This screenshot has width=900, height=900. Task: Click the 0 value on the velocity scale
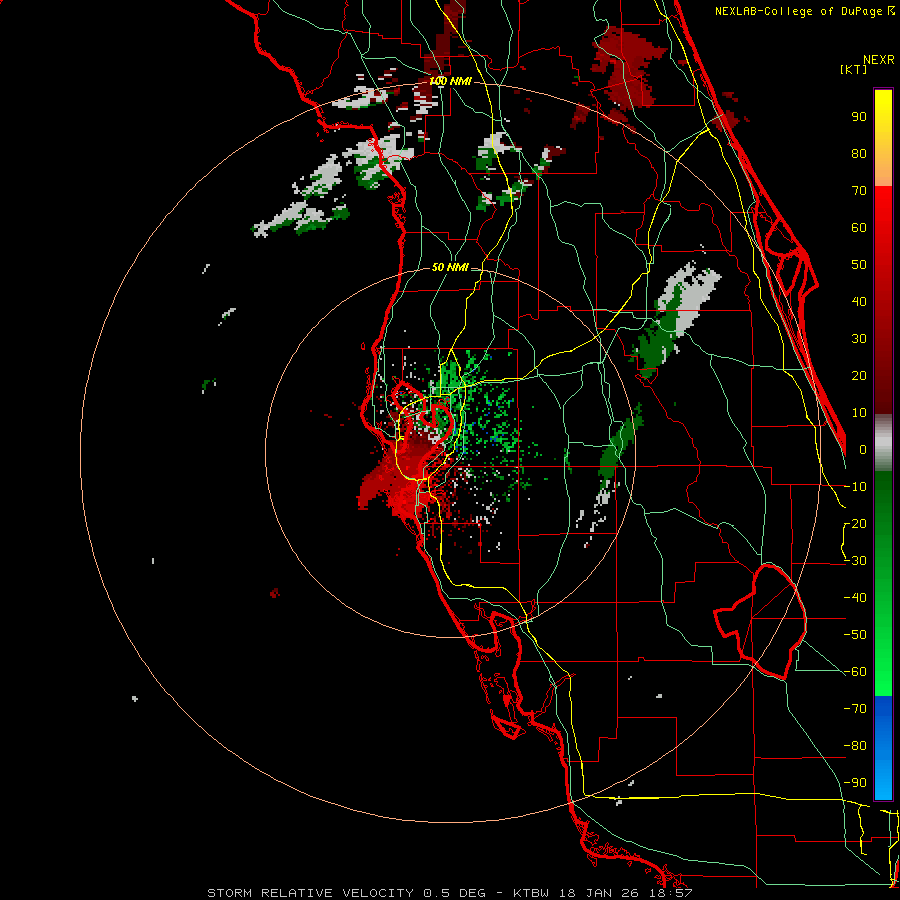pos(863,450)
